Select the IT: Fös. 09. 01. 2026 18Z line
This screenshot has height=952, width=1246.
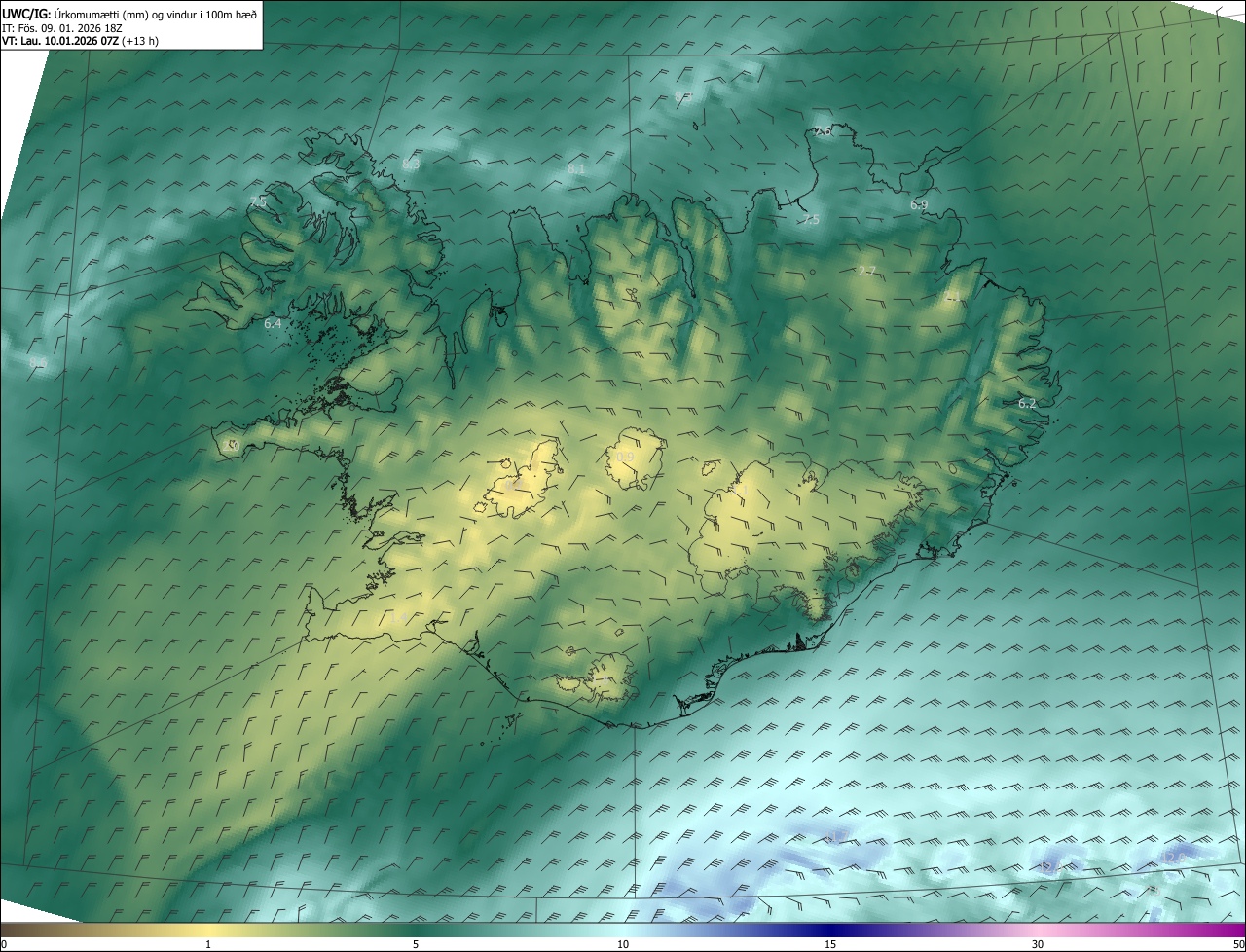coord(62,28)
